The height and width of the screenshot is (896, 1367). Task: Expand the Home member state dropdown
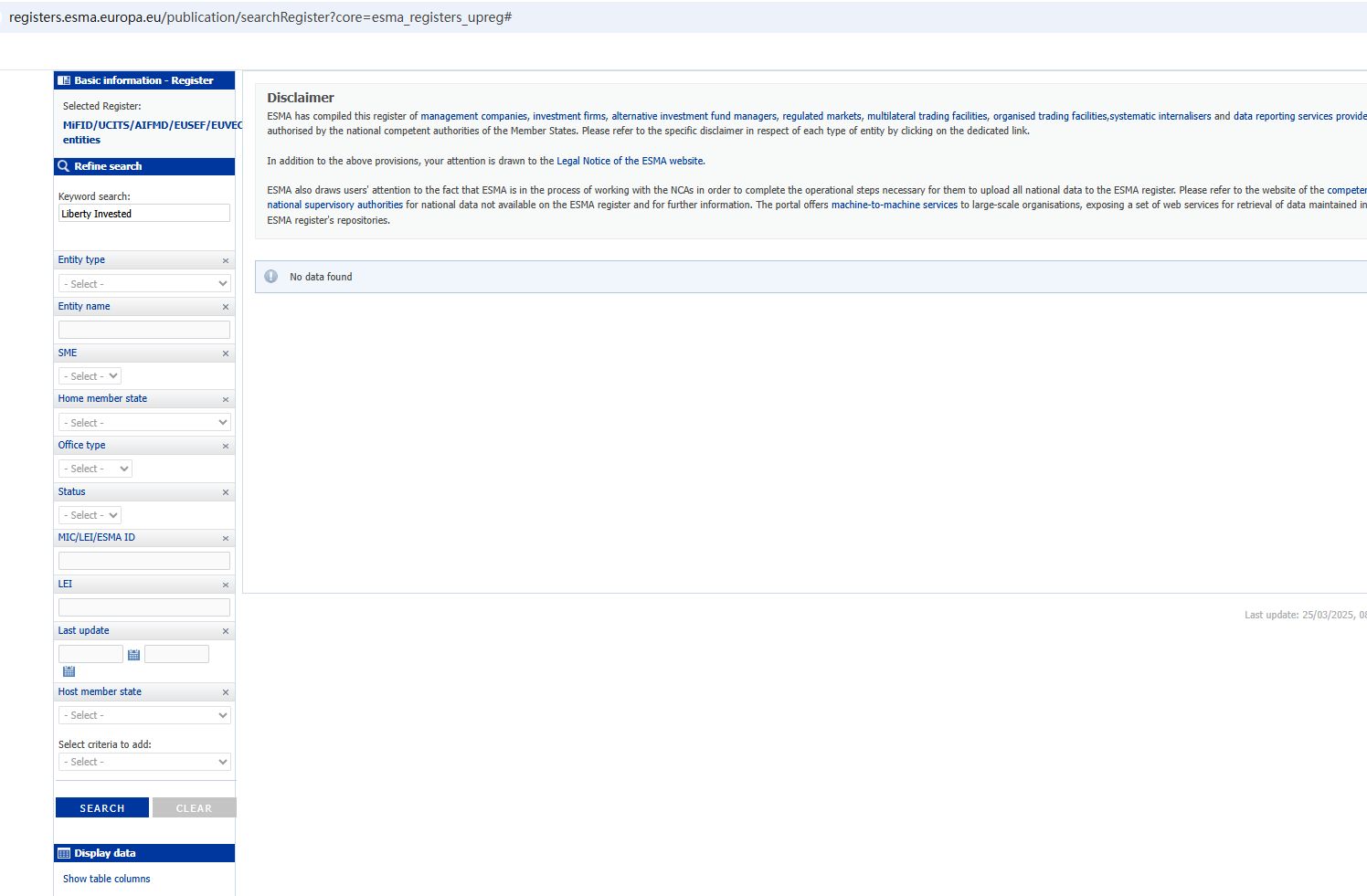point(144,423)
